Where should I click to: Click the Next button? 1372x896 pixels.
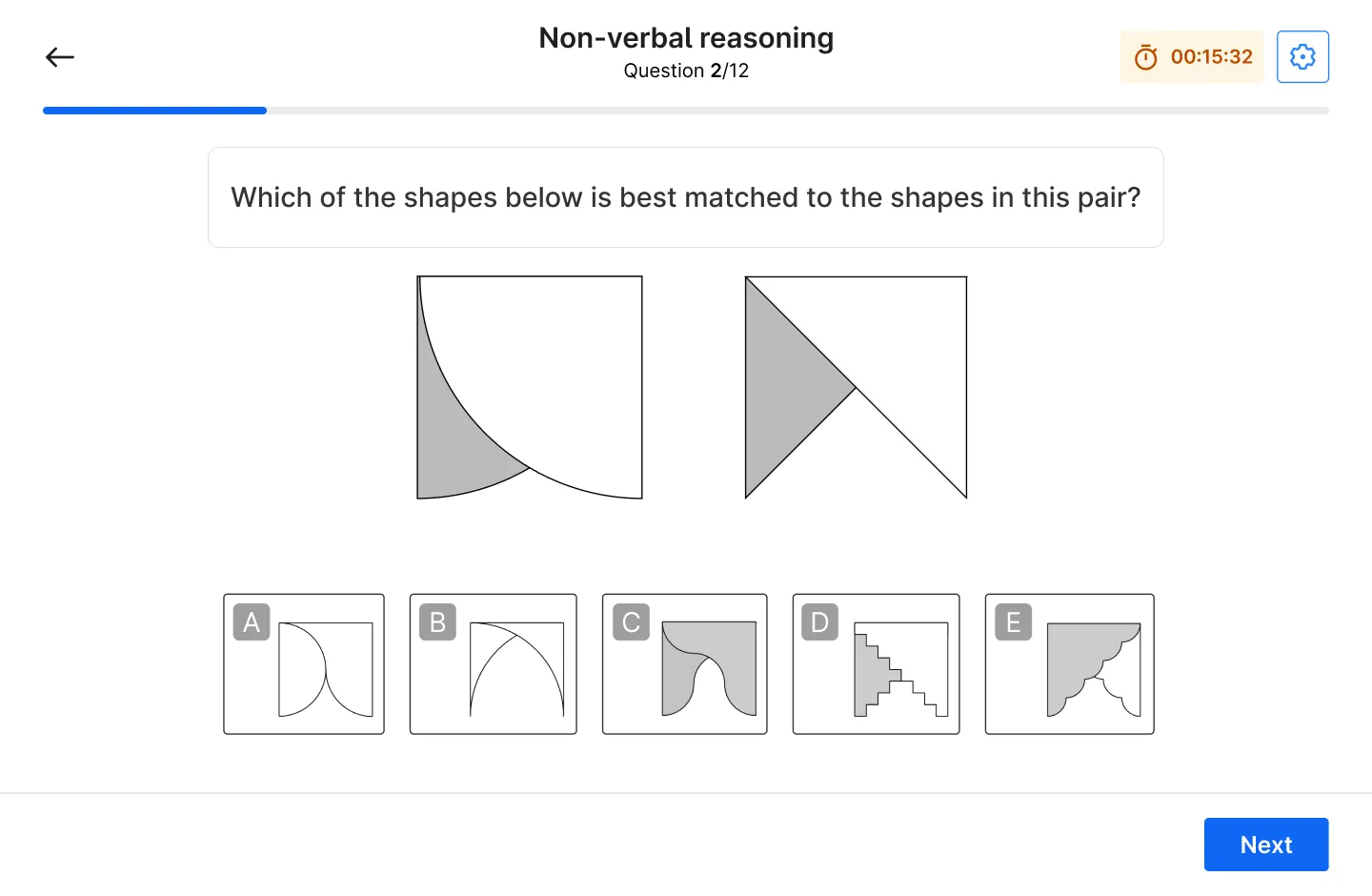(x=1266, y=845)
